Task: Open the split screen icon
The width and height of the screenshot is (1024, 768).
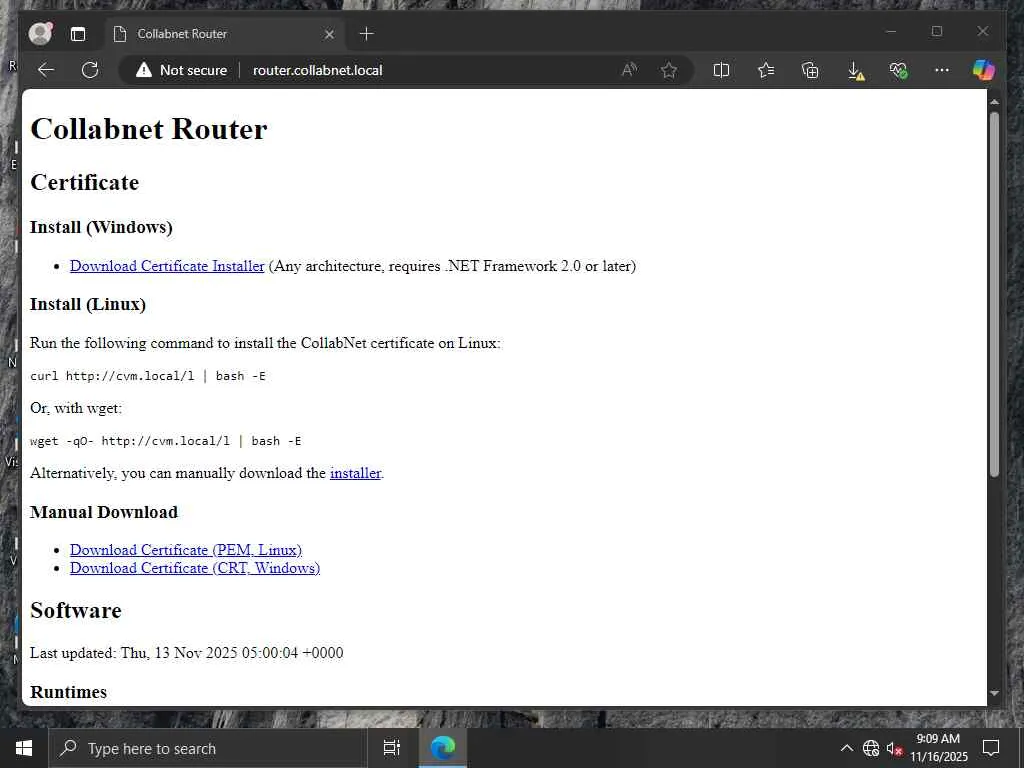Action: 721,70
